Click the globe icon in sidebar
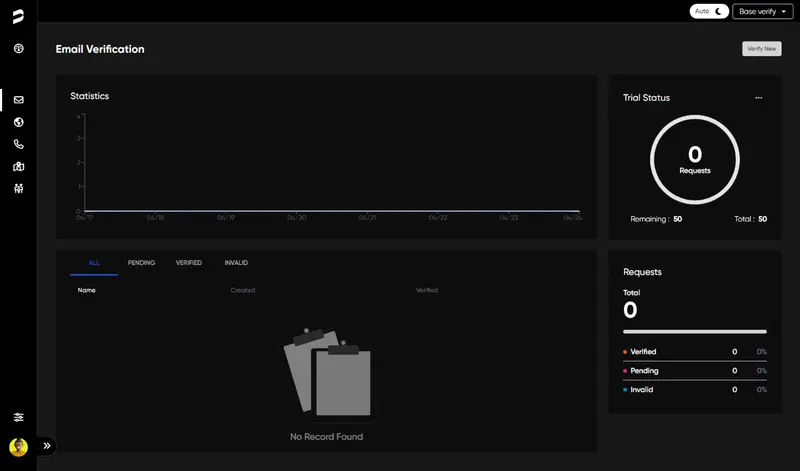The image size is (800, 471). pyautogui.click(x=18, y=122)
